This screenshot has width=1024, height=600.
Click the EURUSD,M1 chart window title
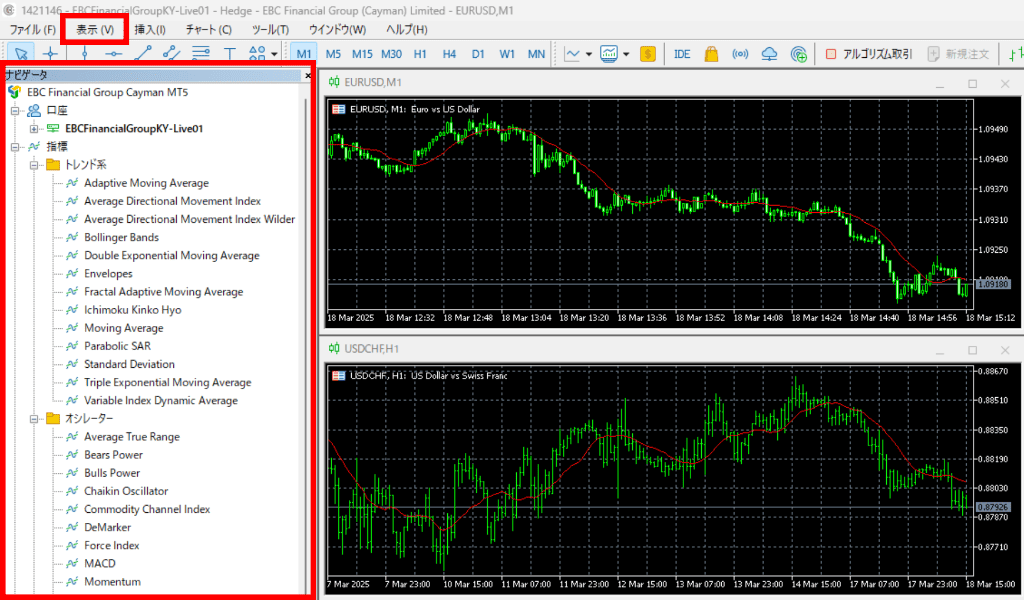point(373,82)
